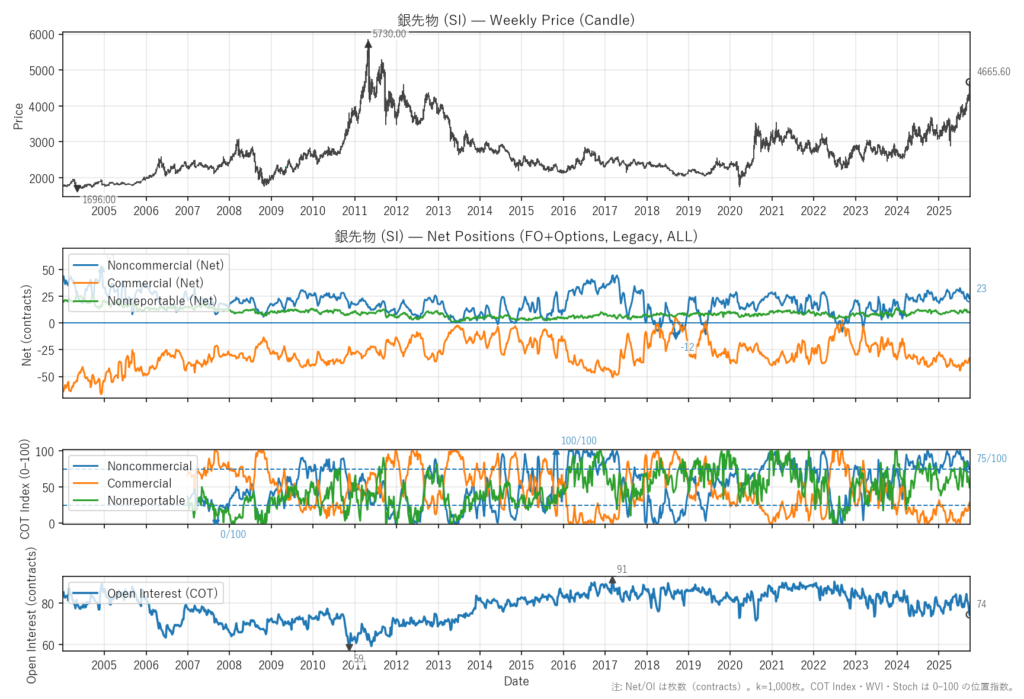Viewport: 1024px width, 699px height.
Task: Click the 5730.00 peak price arrow marker
Action: tap(368, 43)
